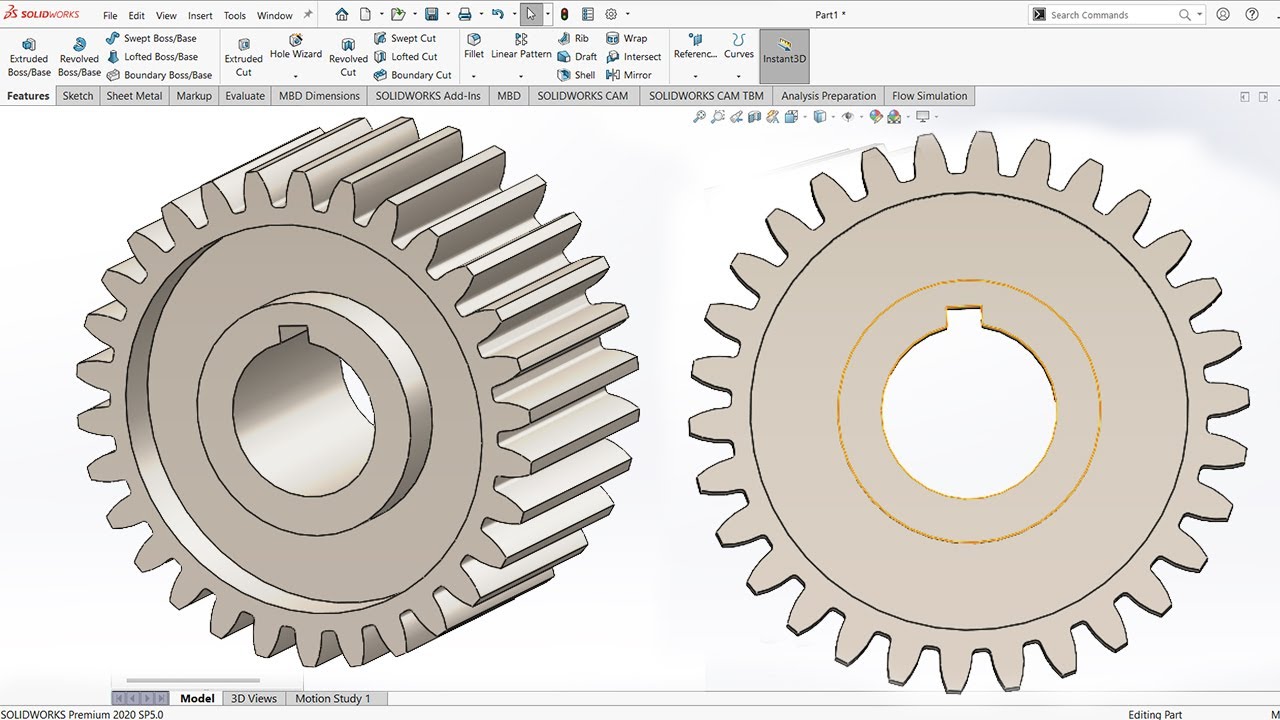Image resolution: width=1280 pixels, height=720 pixels.
Task: Expand the Curves dropdown arrow
Action: pos(739,76)
